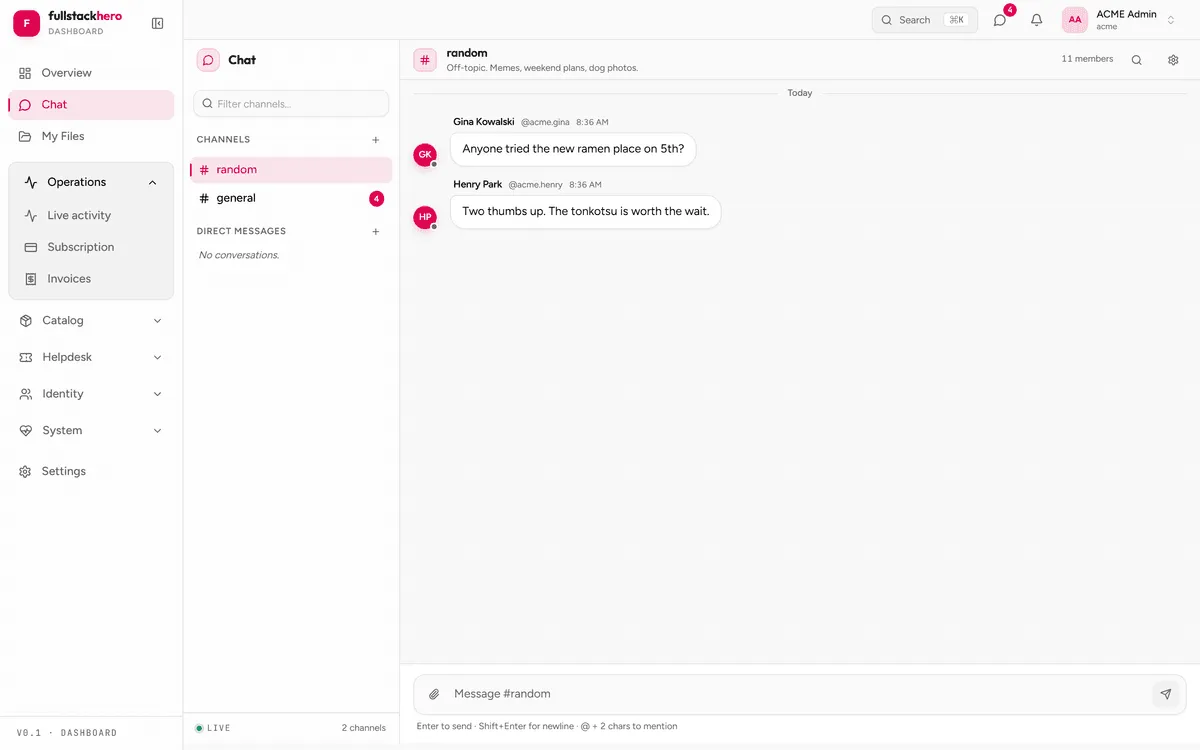The height and width of the screenshot is (750, 1200).
Task: Click the @acme.gina handle
Action: [545, 122]
